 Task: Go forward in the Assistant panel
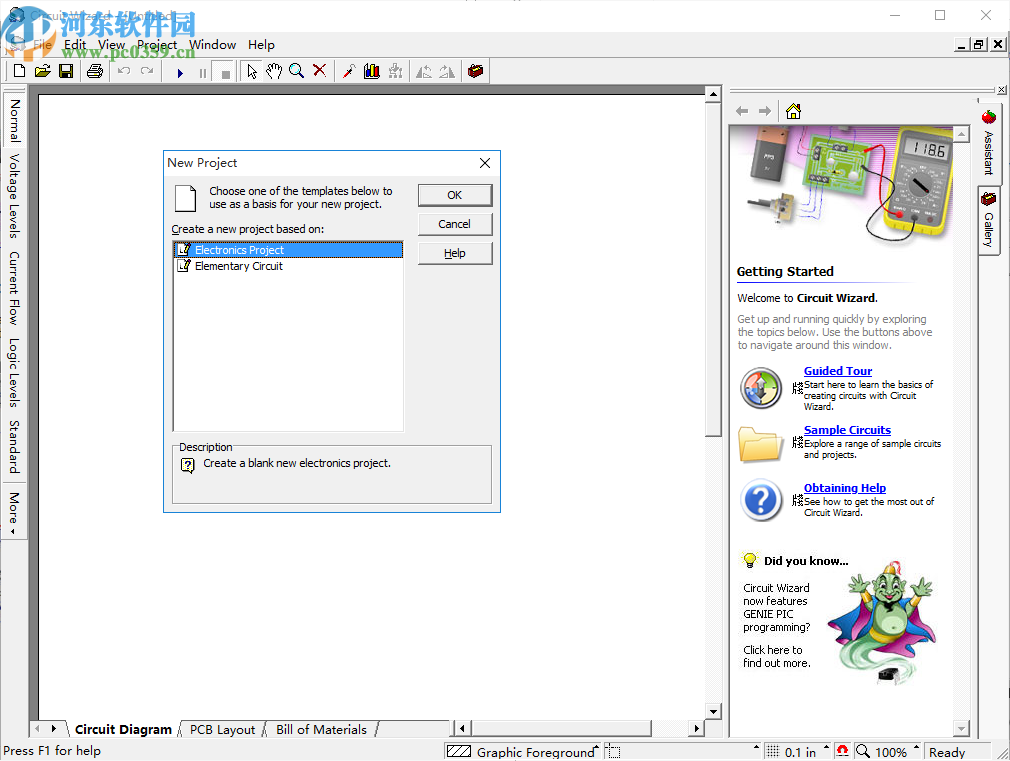765,111
